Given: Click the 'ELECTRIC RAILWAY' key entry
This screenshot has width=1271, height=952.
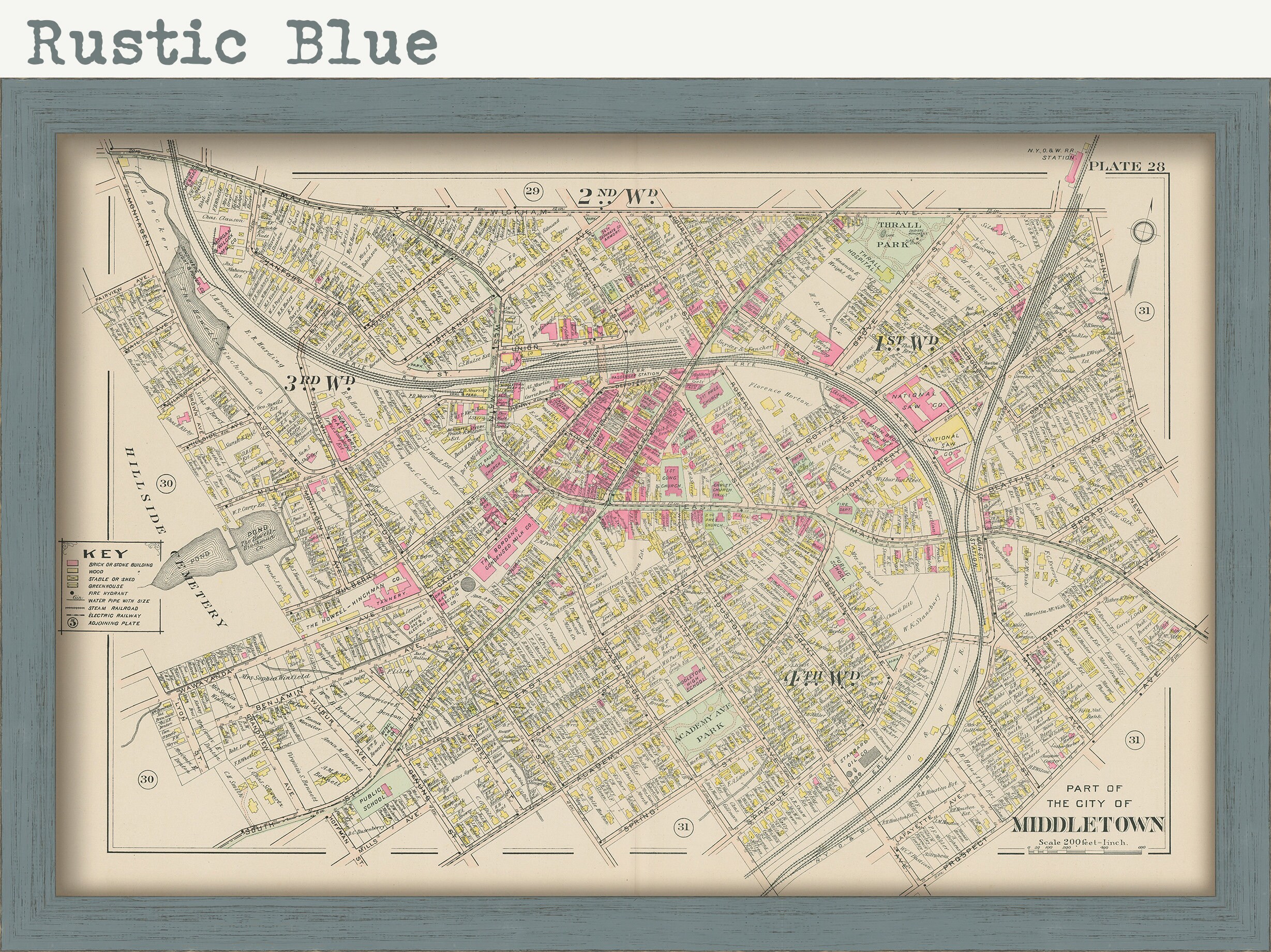Looking at the screenshot, I should (x=113, y=615).
